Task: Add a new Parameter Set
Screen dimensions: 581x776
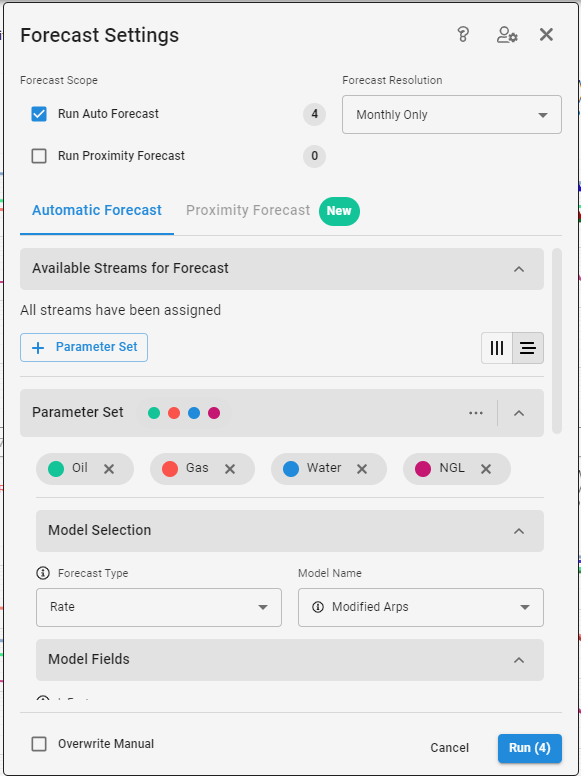Action: click(x=84, y=347)
